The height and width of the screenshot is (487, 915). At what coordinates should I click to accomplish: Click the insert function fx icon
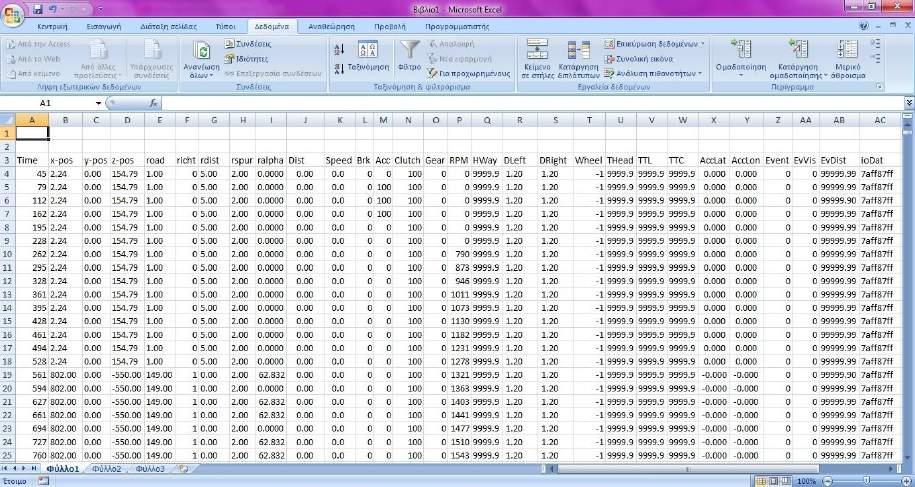pyautogui.click(x=153, y=103)
